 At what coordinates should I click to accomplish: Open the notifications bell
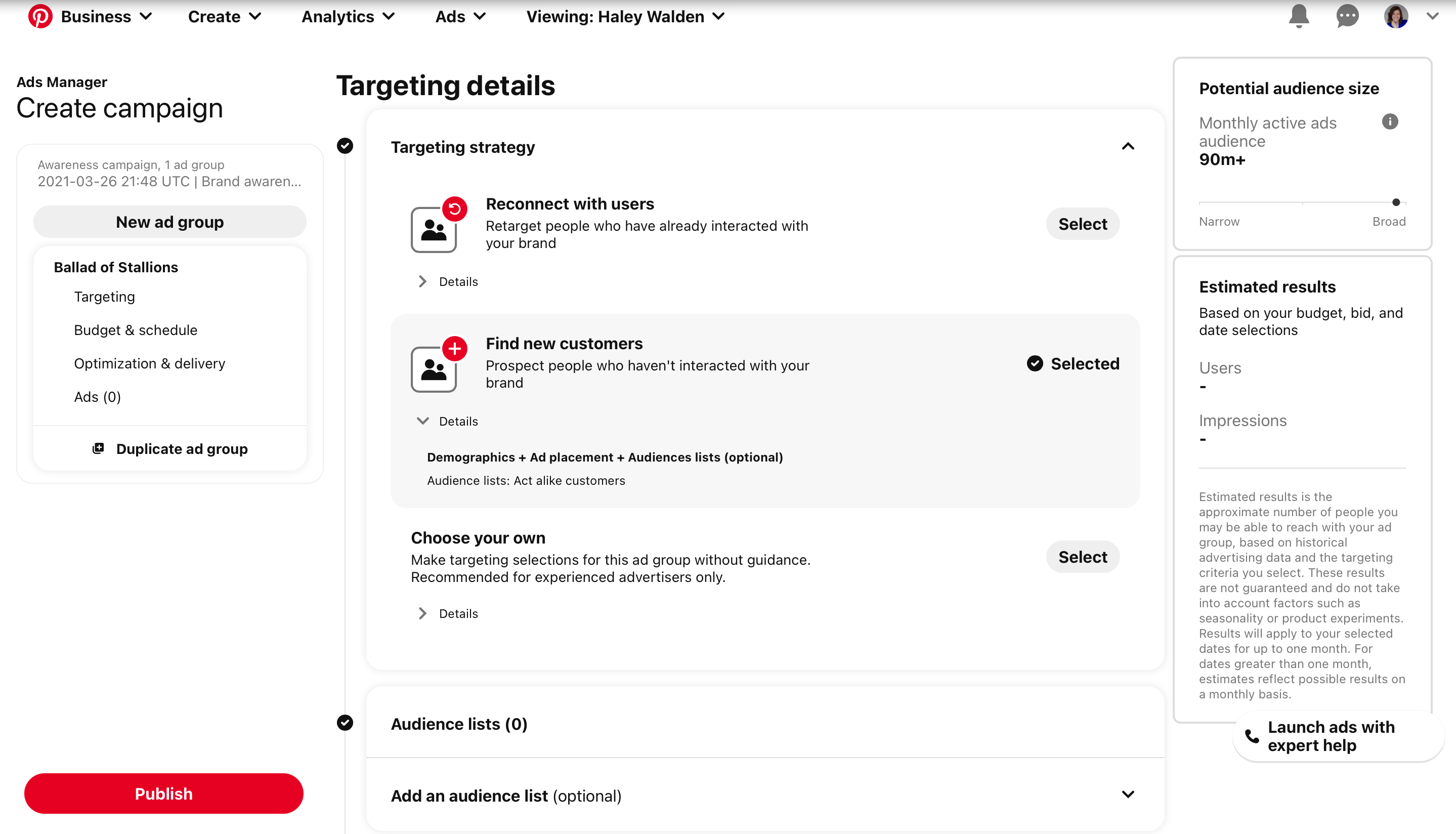tap(1299, 16)
